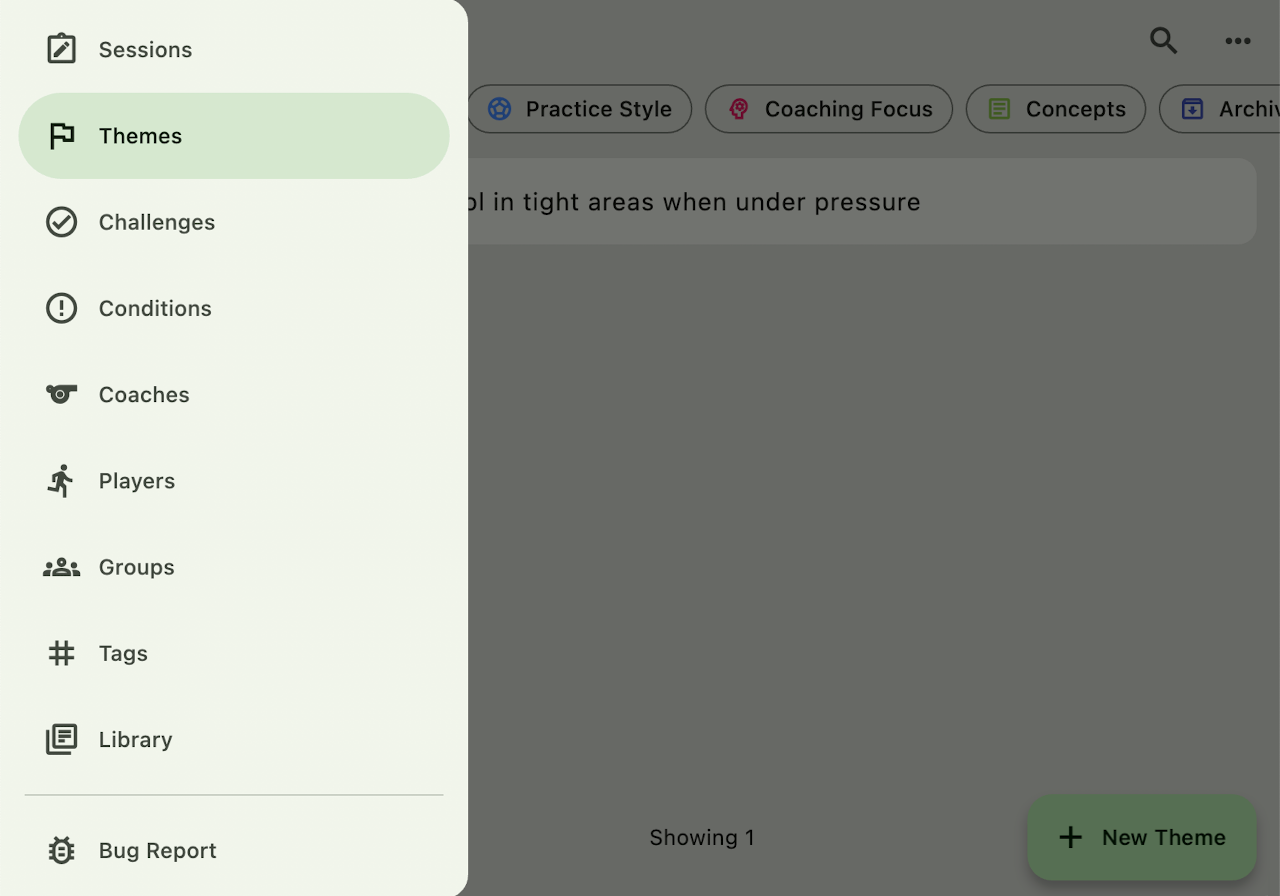
Task: Click the Library books icon
Action: click(x=61, y=739)
